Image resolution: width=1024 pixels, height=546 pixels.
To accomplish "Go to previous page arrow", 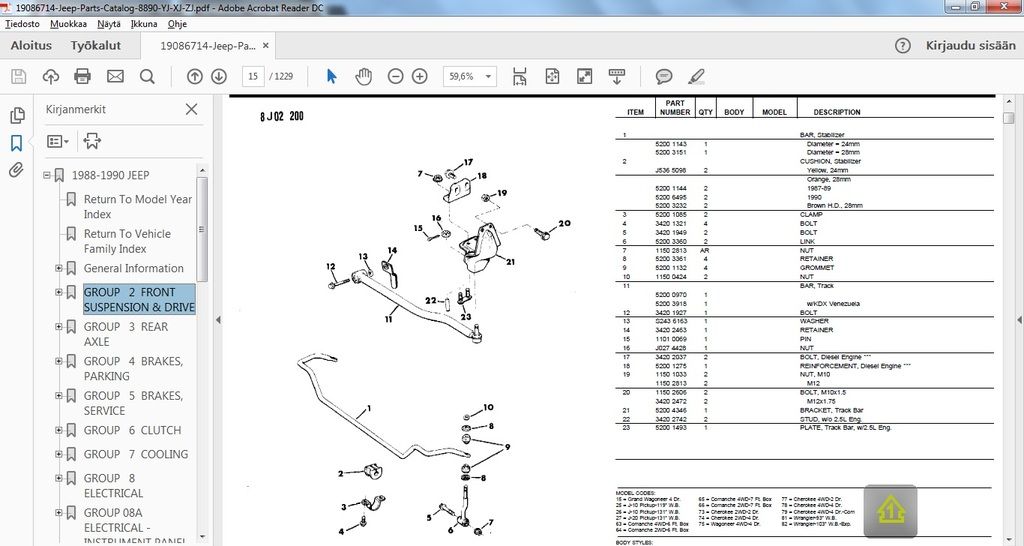I will 195,76.
